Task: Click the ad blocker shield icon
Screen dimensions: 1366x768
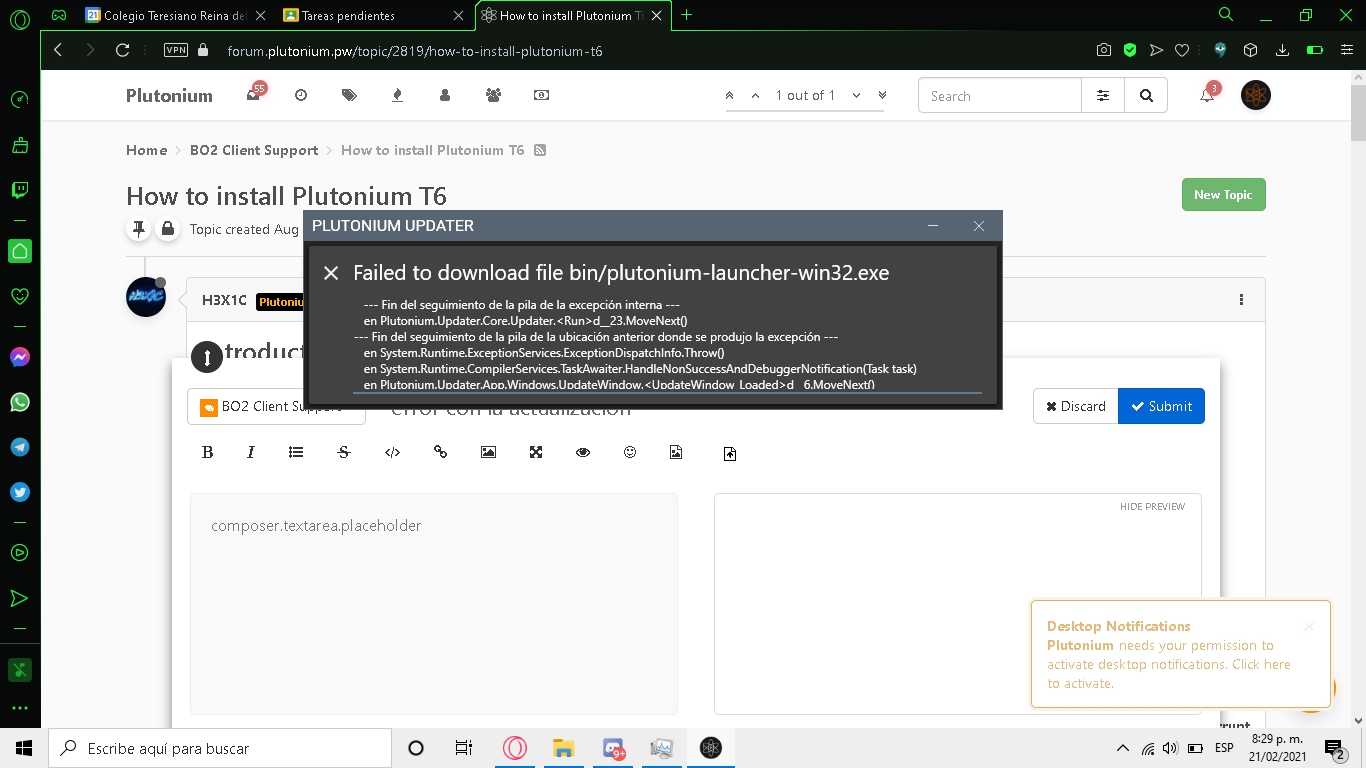Action: 1130,50
